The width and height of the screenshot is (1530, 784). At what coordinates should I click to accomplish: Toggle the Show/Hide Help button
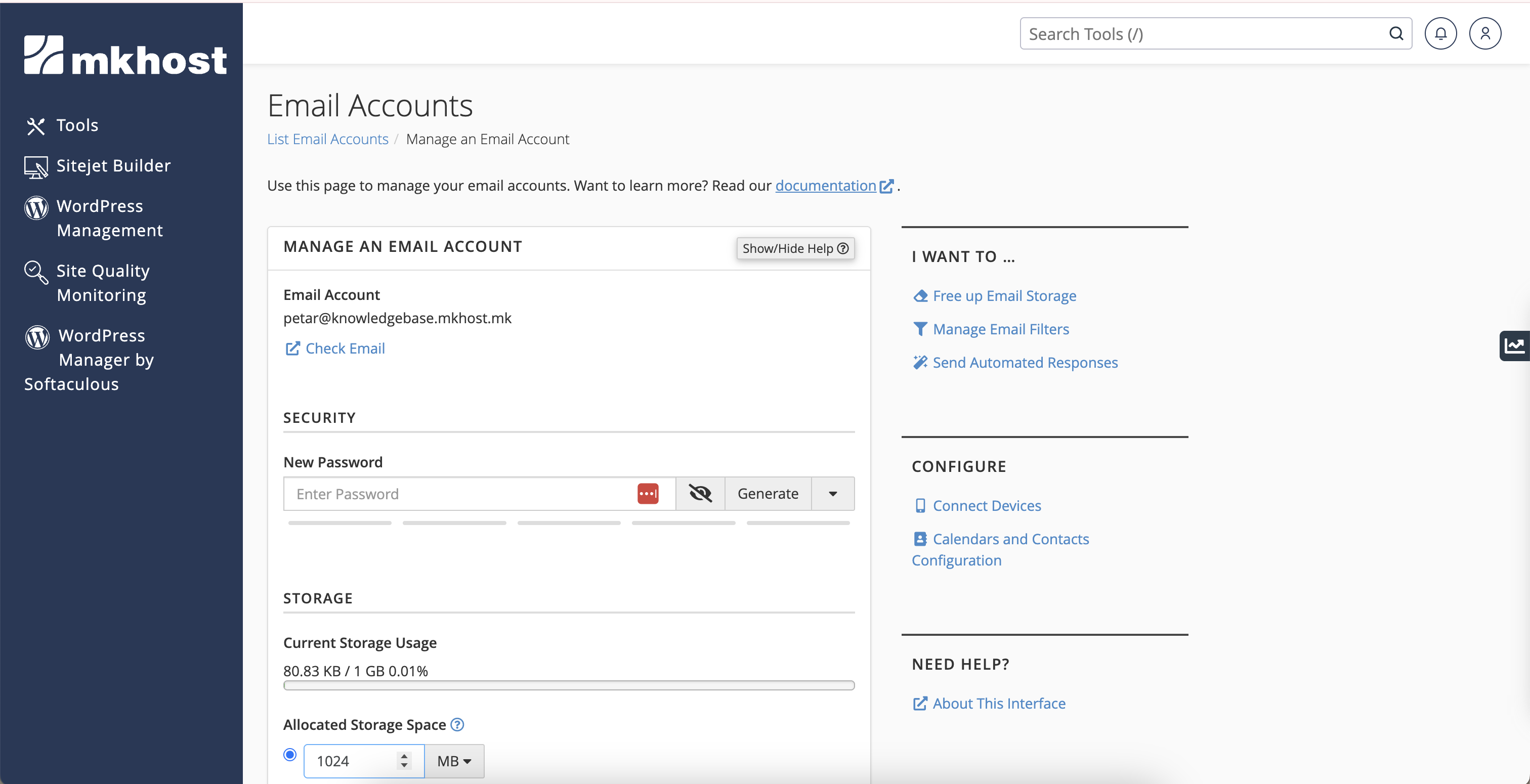pos(795,248)
